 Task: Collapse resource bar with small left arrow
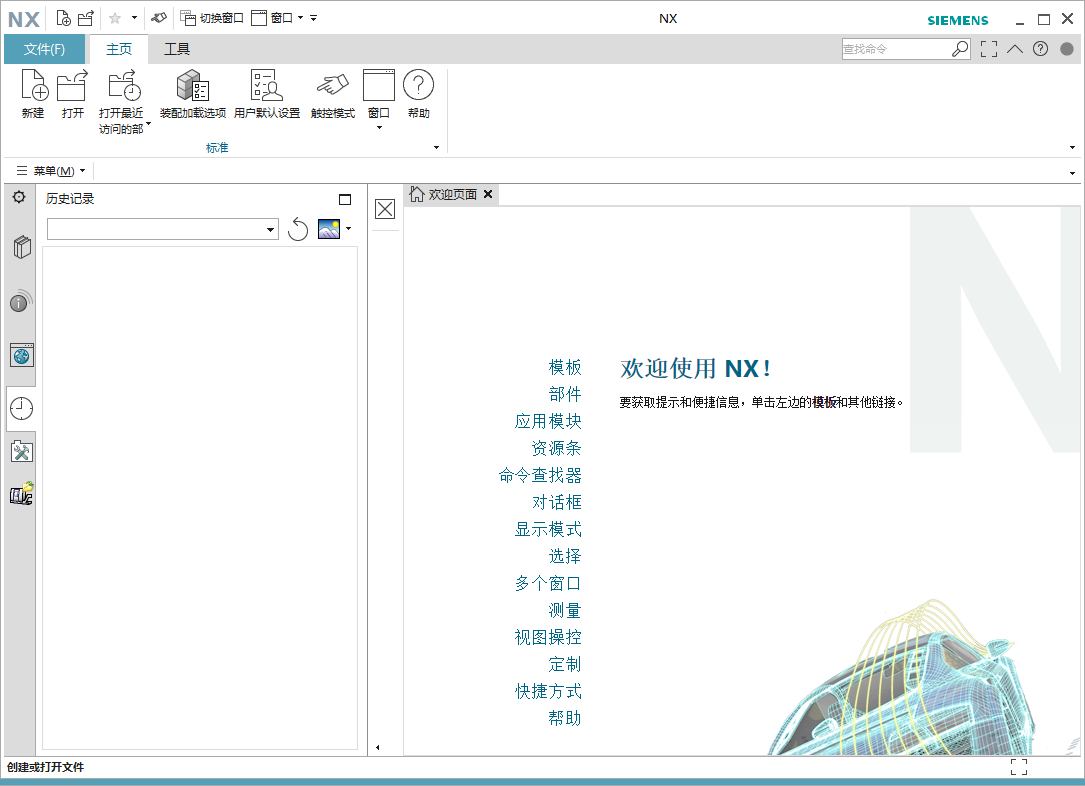377,747
